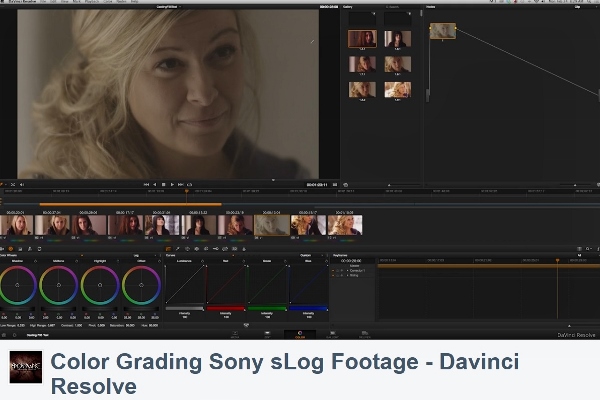Adjust the Offset master wheel slider
Screen dimensions: 600x400
point(141,308)
